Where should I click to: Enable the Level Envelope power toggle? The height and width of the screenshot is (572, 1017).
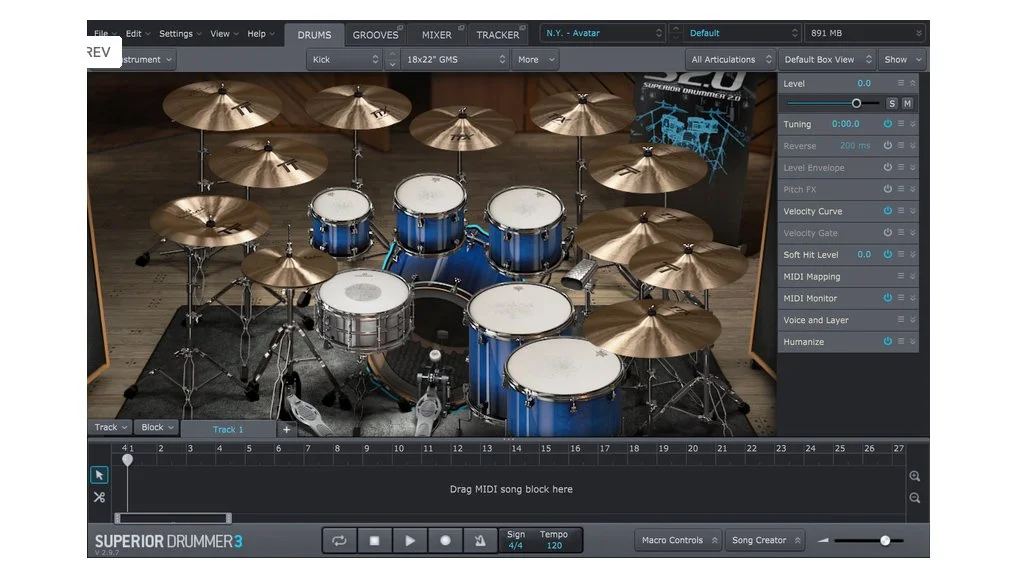click(x=887, y=167)
